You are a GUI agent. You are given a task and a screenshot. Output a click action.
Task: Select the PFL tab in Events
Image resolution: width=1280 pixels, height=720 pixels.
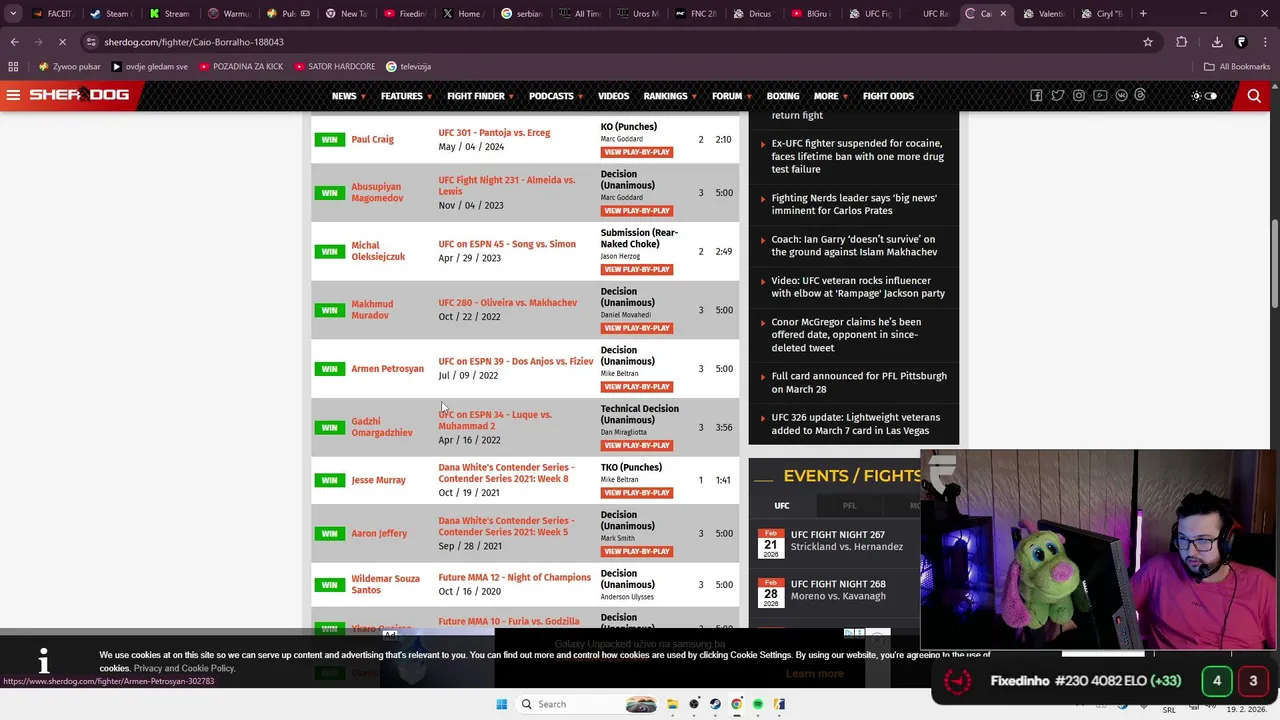pyautogui.click(x=849, y=506)
